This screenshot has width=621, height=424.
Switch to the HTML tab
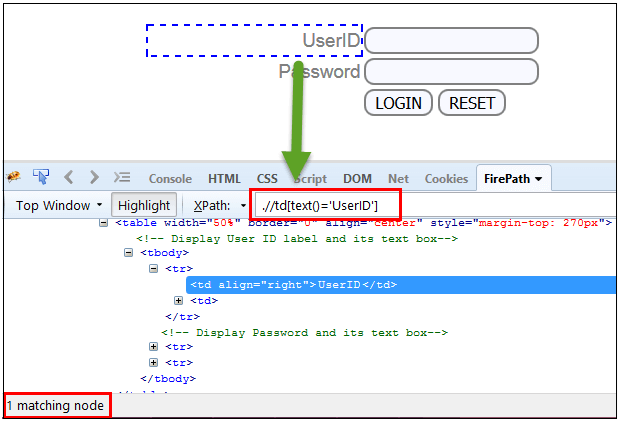pyautogui.click(x=224, y=179)
